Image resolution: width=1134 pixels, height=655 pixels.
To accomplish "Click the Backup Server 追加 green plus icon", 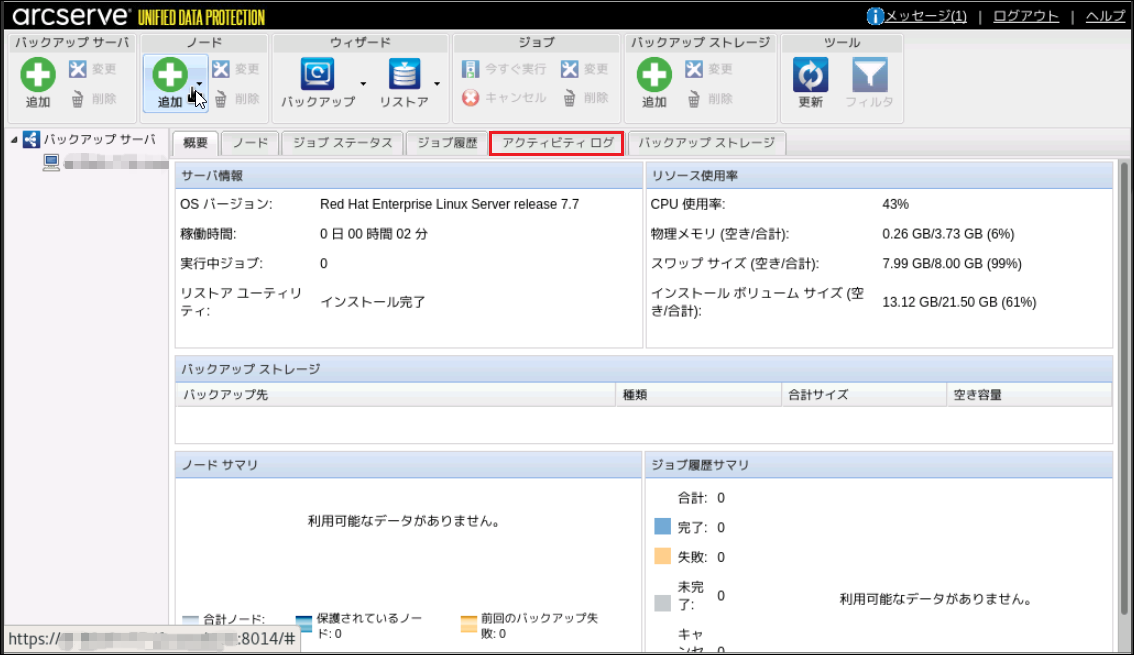I will click(38, 75).
